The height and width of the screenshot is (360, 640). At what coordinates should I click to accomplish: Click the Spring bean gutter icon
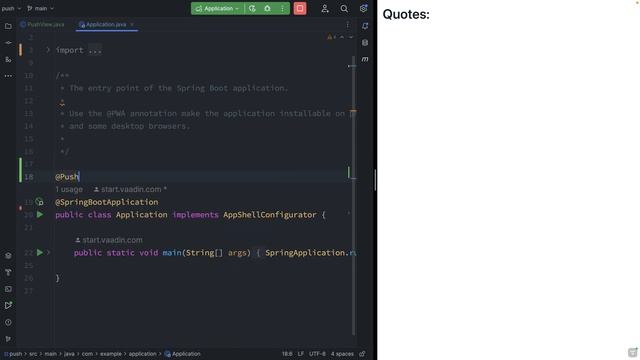[x=40, y=202]
